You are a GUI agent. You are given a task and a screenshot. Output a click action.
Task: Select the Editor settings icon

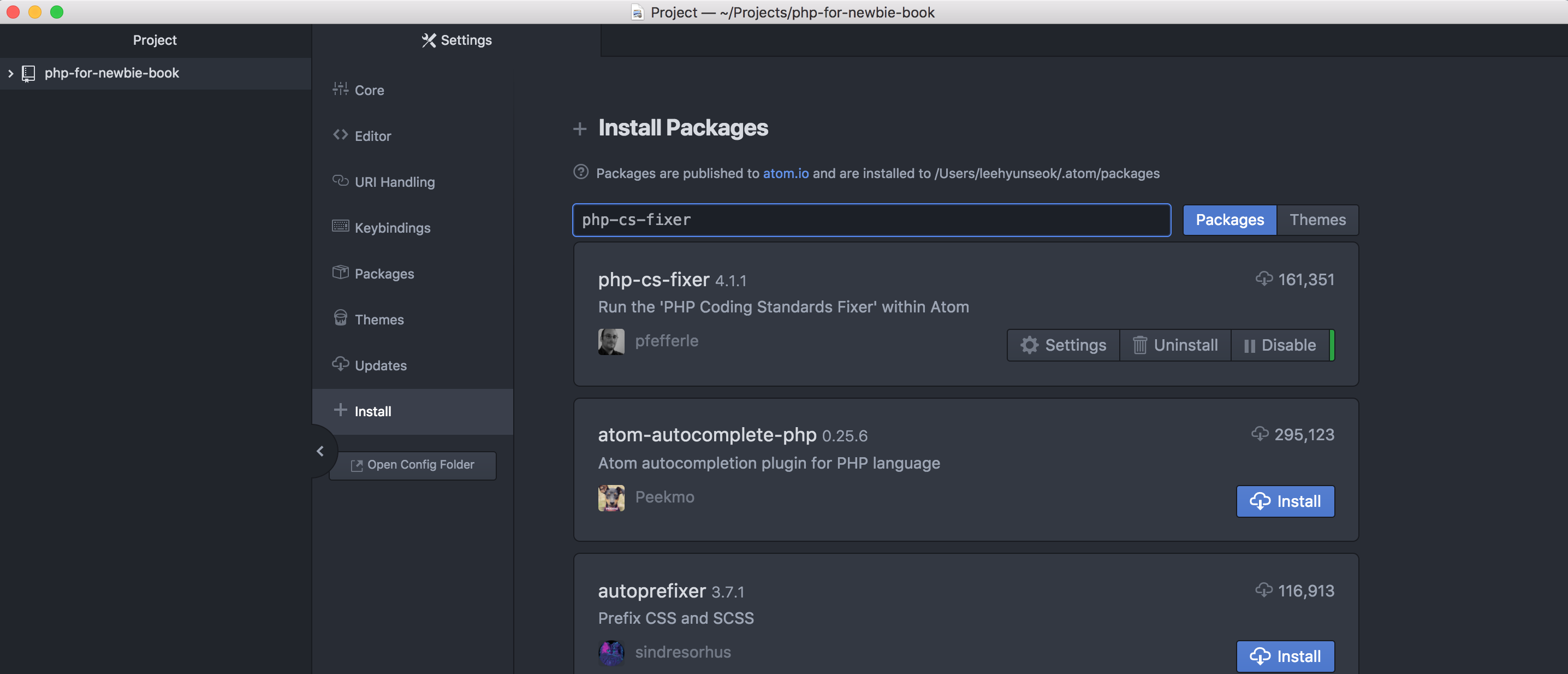point(341,135)
